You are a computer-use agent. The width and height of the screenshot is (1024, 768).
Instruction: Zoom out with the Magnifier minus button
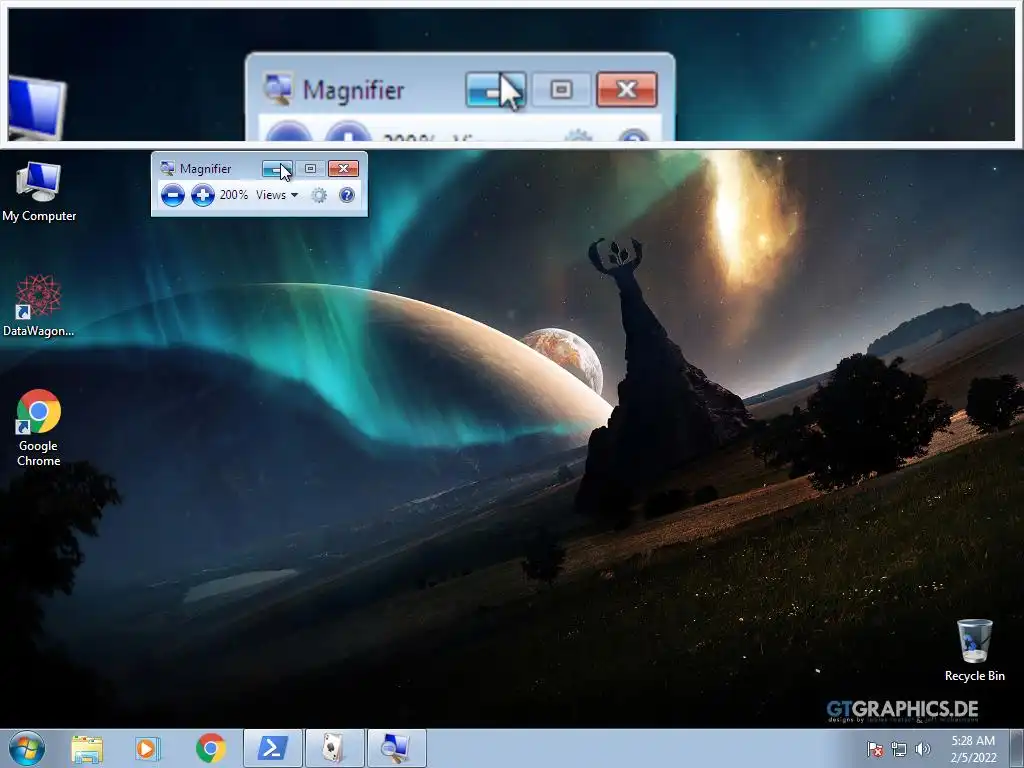172,195
